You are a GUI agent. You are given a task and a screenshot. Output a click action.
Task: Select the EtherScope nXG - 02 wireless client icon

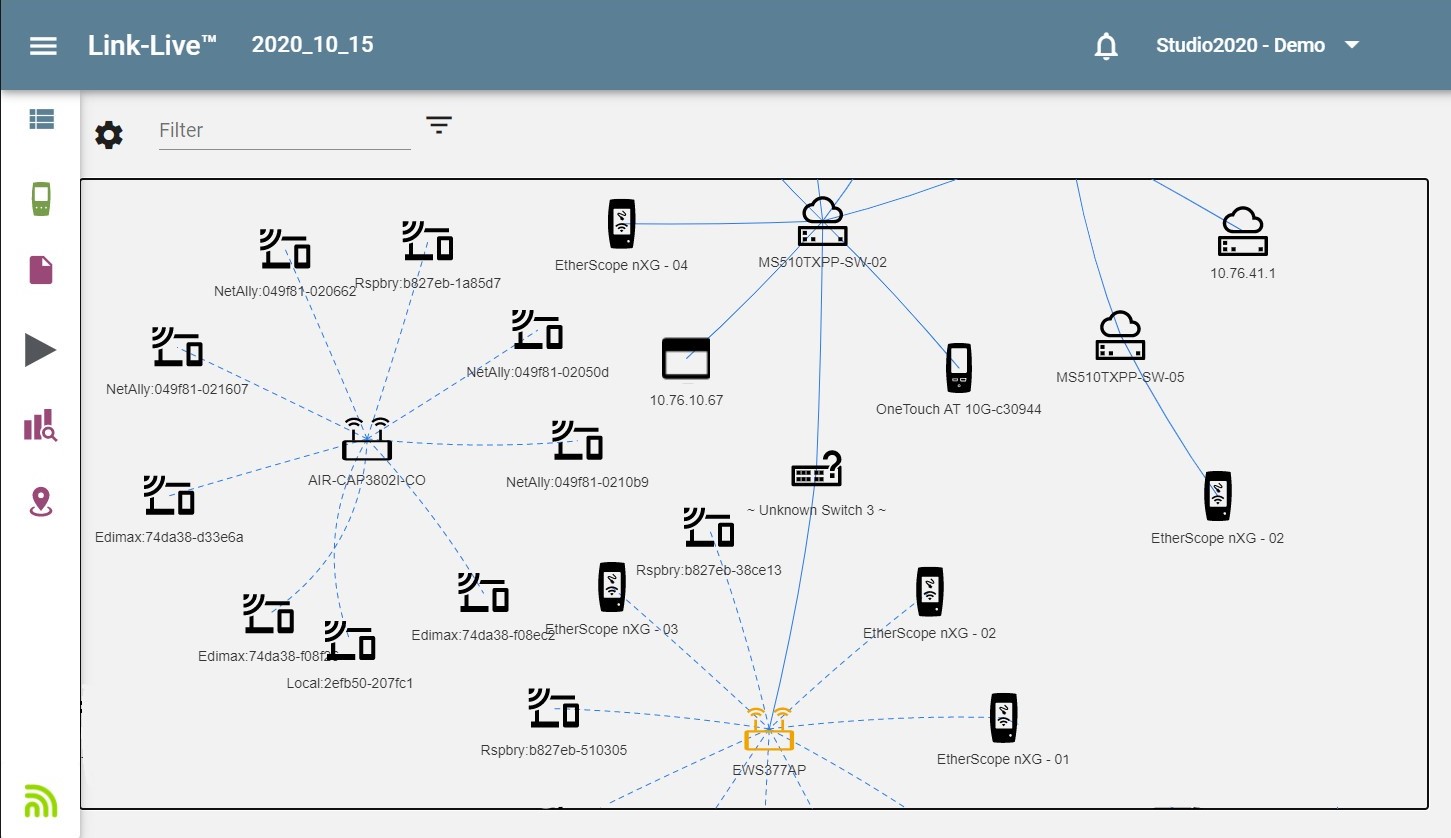click(930, 592)
